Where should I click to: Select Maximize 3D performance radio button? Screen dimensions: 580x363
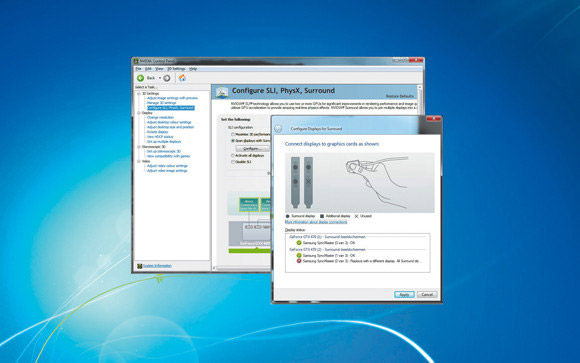[233, 134]
